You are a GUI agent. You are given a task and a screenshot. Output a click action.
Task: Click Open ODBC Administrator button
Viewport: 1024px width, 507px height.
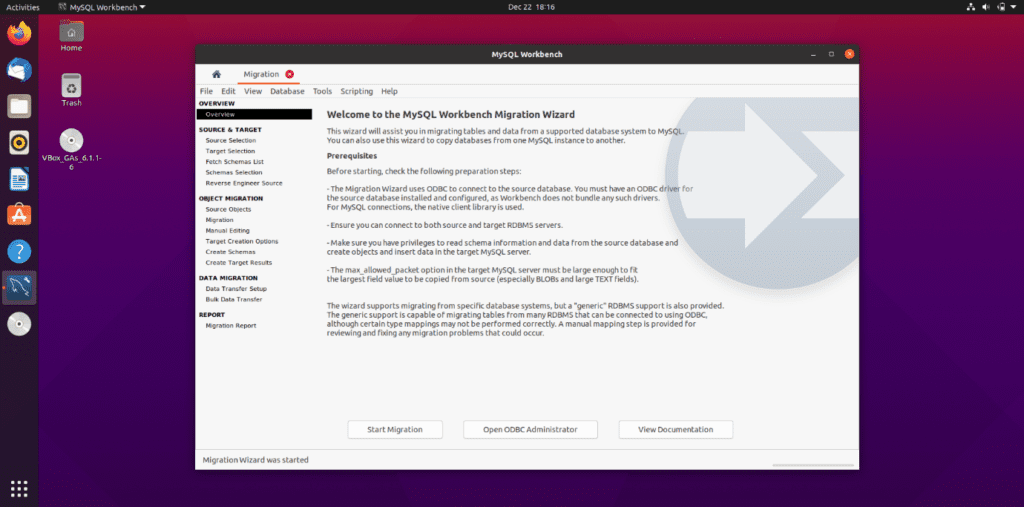[530, 430]
